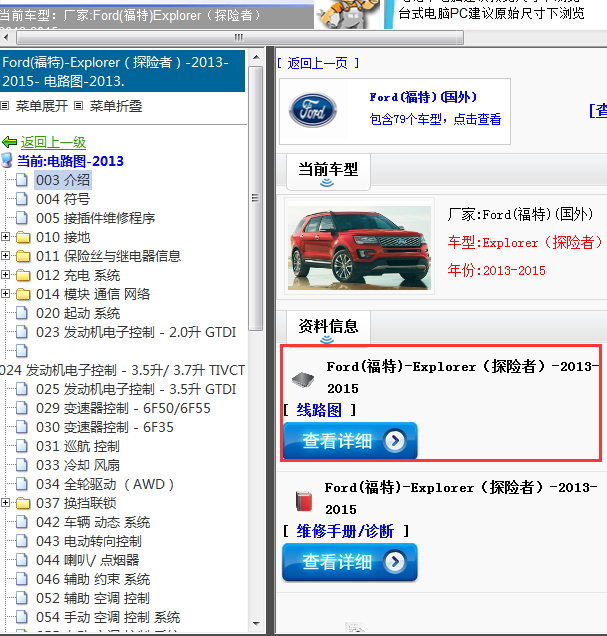Image resolution: width=607 pixels, height=636 pixels.
Task: Click the gray chip icon beside 线路图 entry
Action: point(302,379)
